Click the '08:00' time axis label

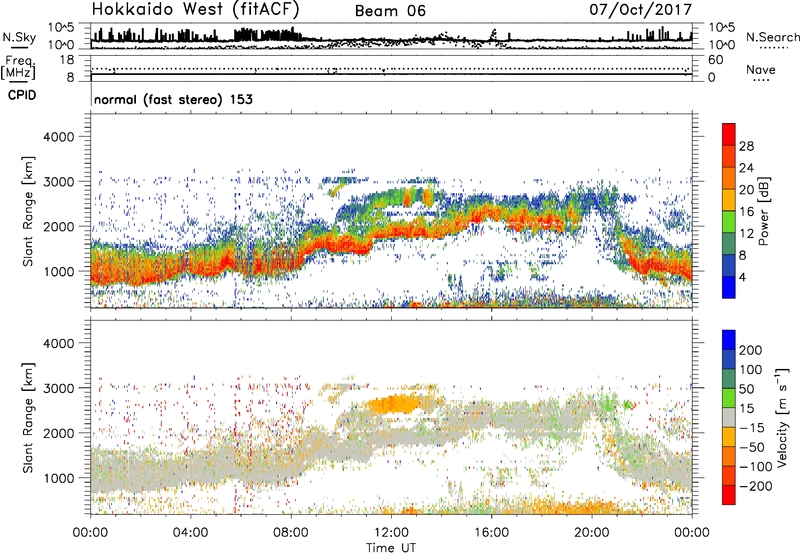(291, 533)
